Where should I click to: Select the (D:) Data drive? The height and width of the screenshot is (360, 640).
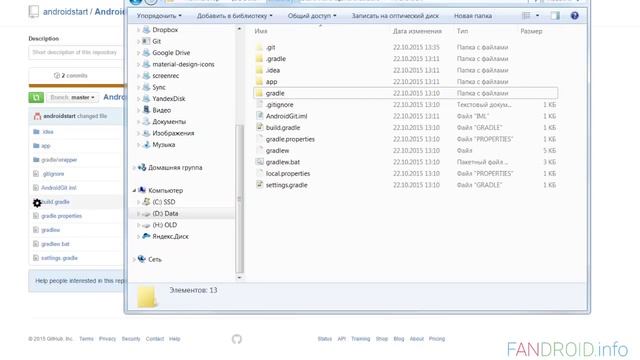click(x=165, y=213)
